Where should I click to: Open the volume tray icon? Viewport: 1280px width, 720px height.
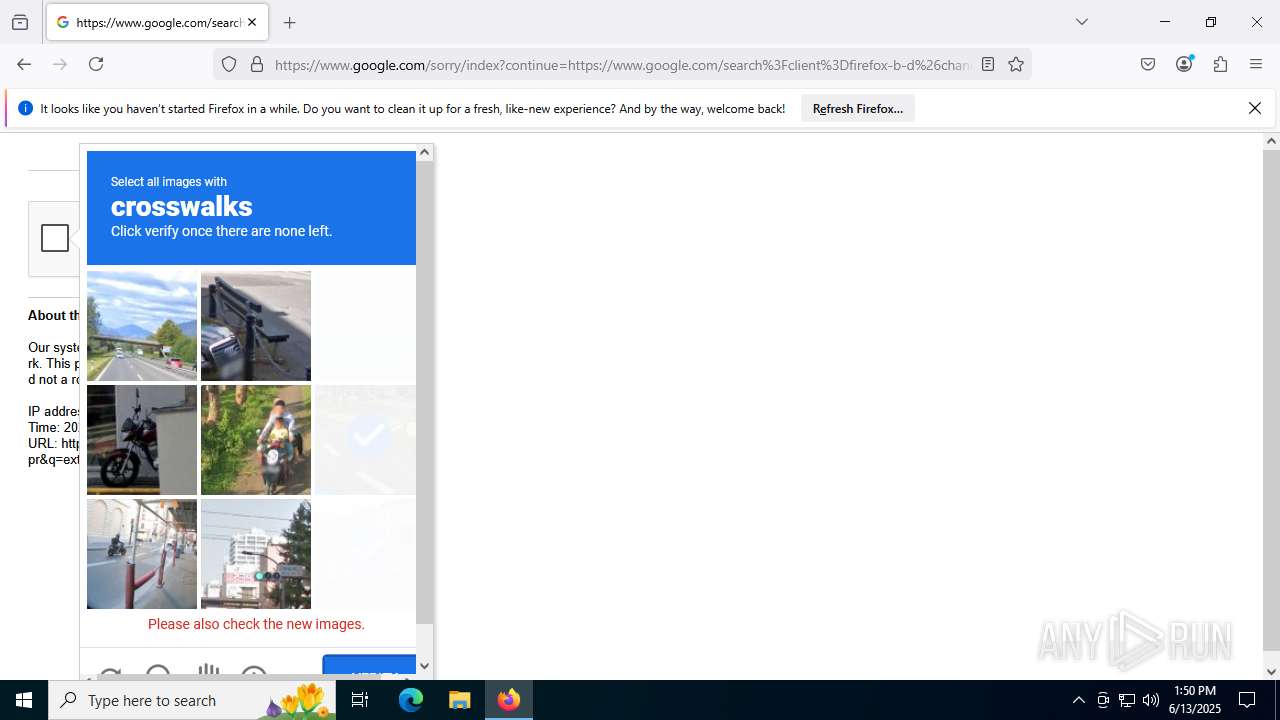[x=1151, y=700]
